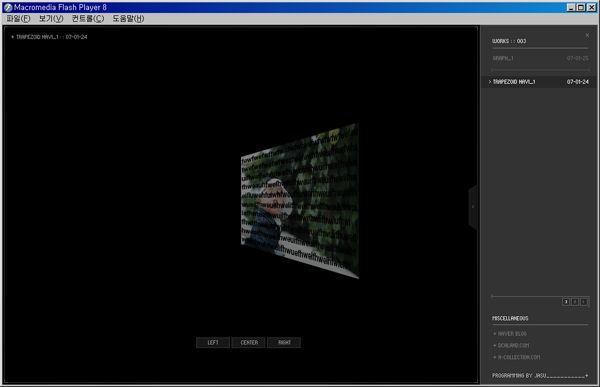
Task: Click the CENTER view button
Action: click(249, 342)
